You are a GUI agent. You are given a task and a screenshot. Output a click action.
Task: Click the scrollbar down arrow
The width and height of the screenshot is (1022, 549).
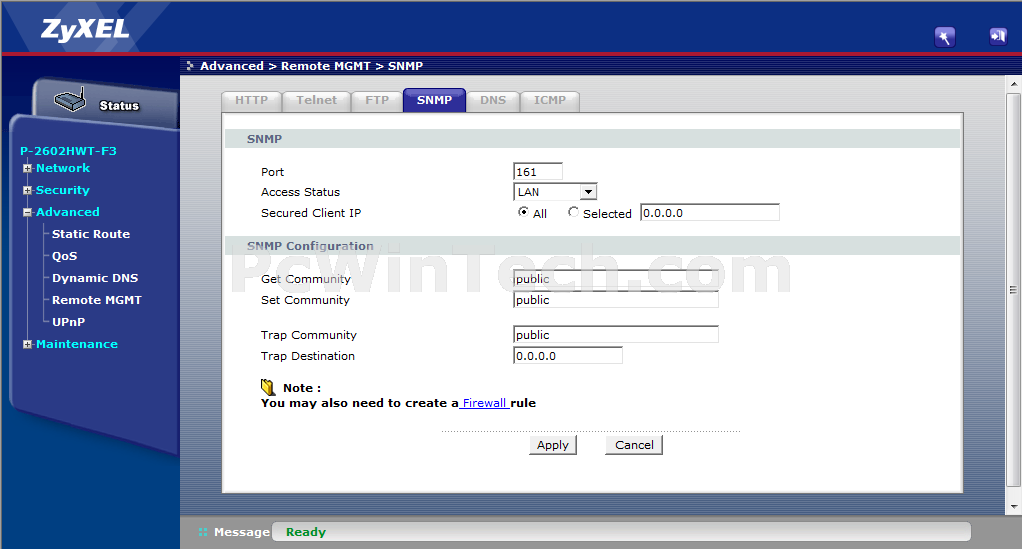(1014, 507)
